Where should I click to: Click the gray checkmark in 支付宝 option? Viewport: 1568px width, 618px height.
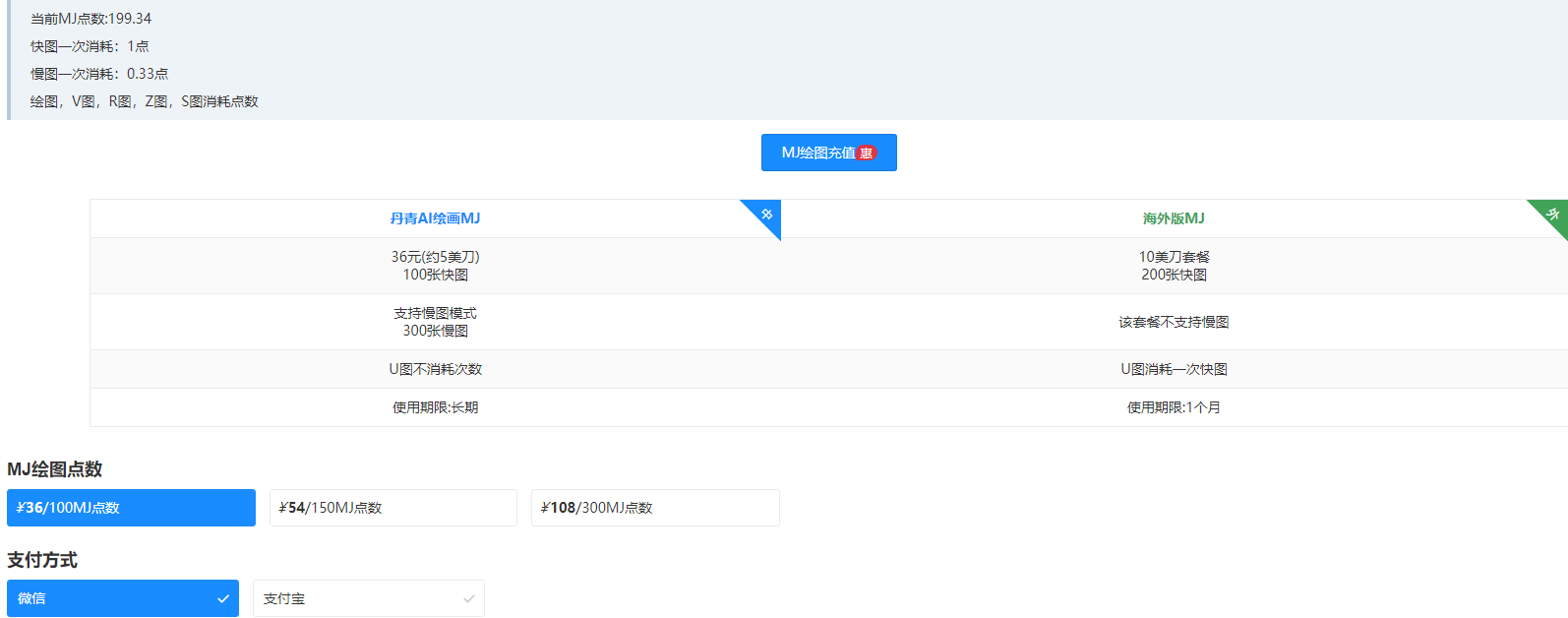coord(469,598)
